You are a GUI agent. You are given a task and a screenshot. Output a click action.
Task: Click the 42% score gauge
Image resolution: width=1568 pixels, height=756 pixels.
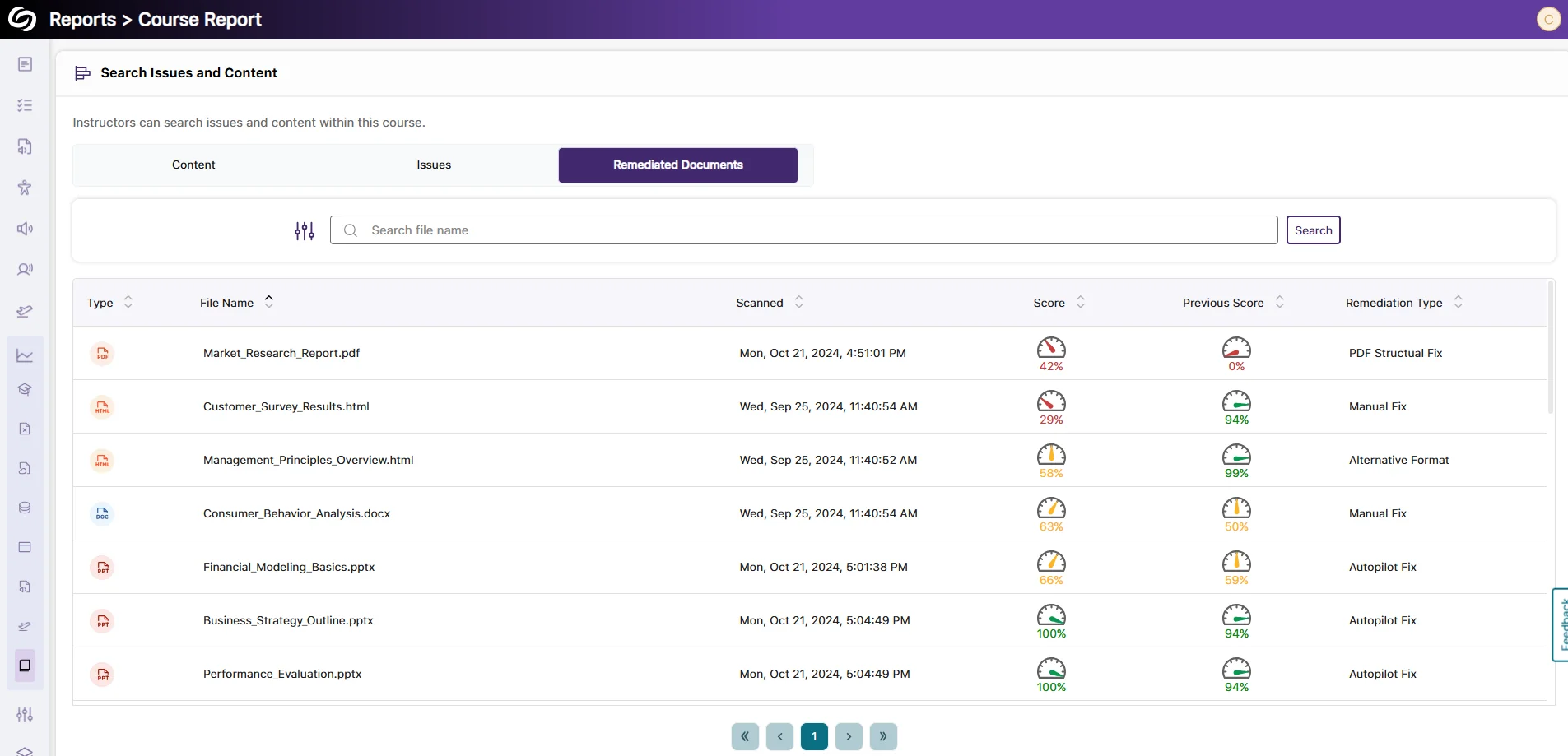[x=1051, y=353]
